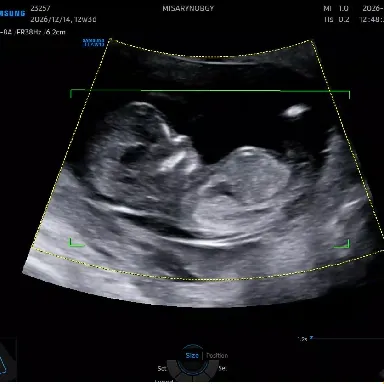This screenshot has width=384, height=384.
Task: Click the zoom slider at bottom right
Action: point(347,338)
